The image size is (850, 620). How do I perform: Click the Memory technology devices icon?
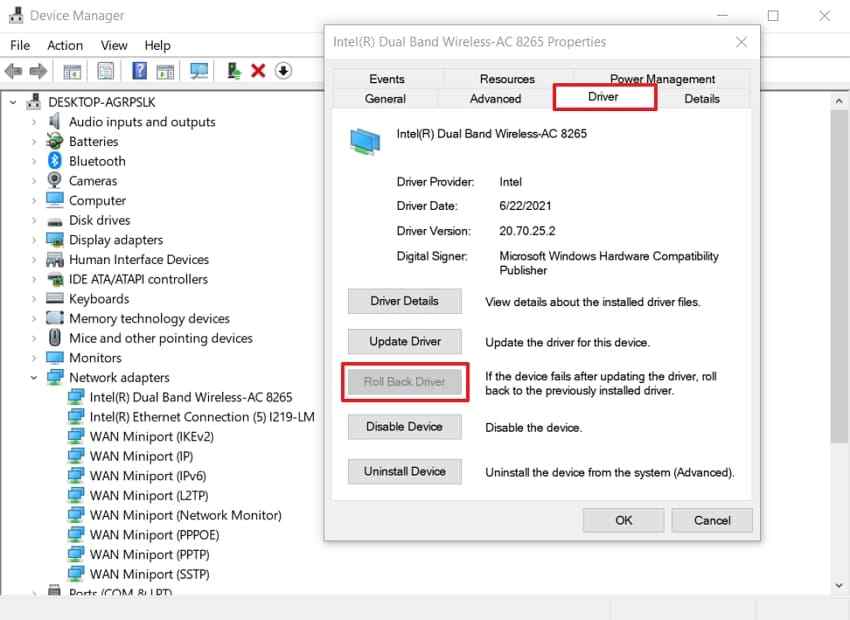tap(55, 318)
